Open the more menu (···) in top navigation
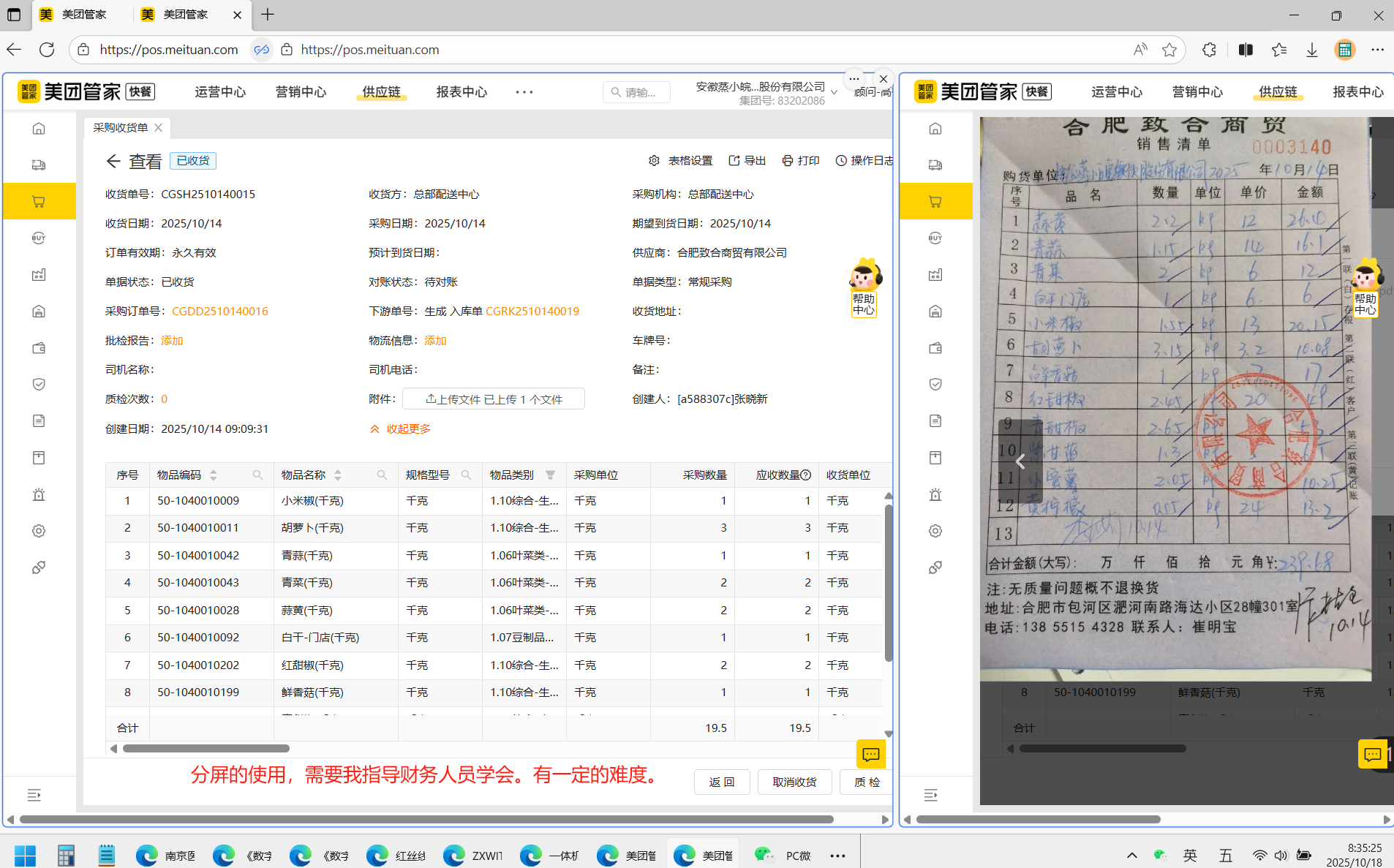Viewport: 1394px width, 868px height. coord(524,92)
